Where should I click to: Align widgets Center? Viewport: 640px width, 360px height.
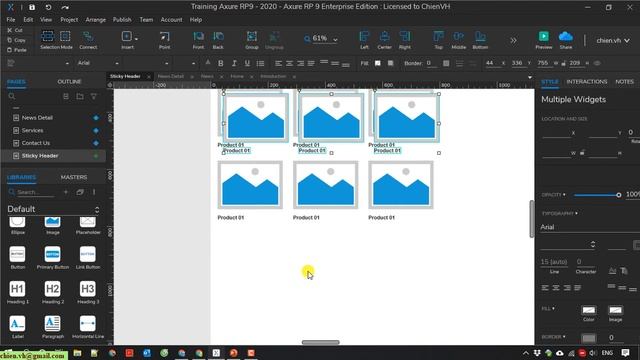click(x=384, y=40)
